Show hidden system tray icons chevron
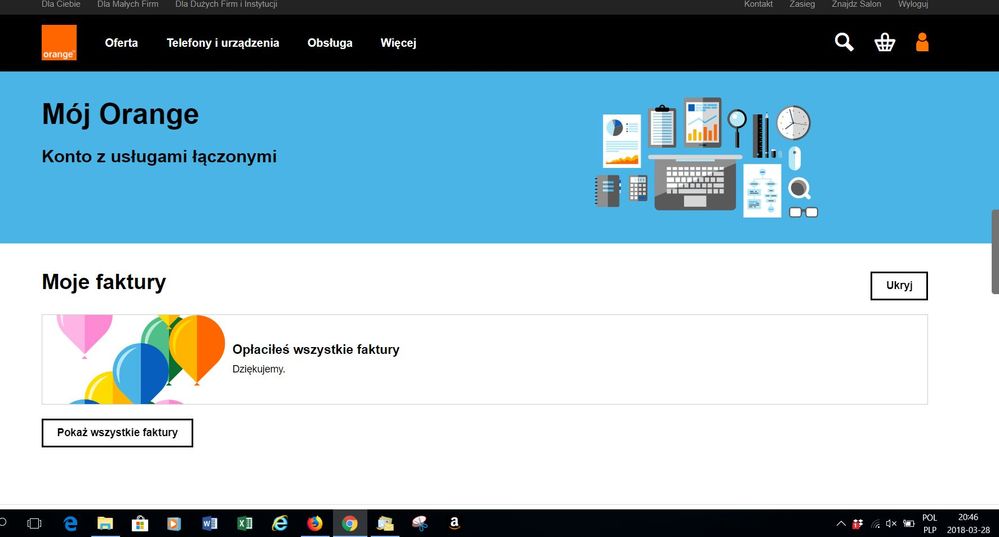Viewport: 999px width, 537px height. [x=840, y=523]
